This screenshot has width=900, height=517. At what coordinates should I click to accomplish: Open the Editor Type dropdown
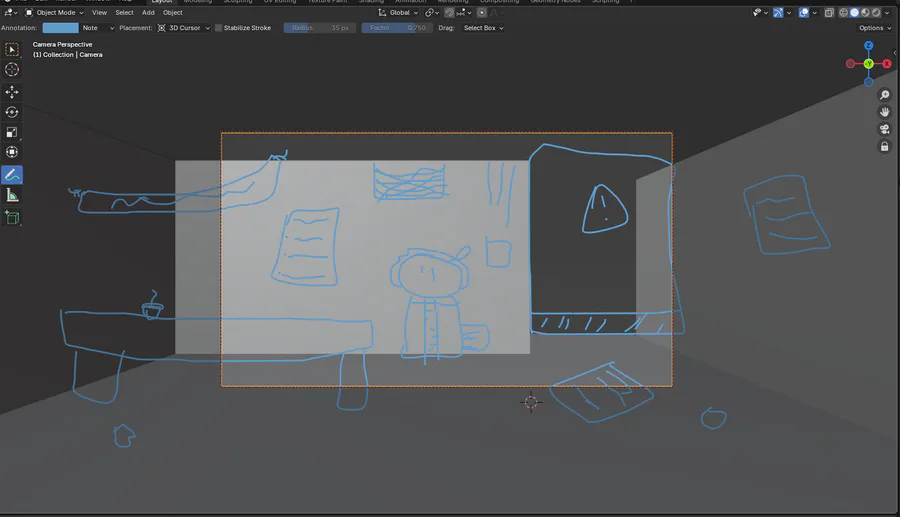click(x=10, y=13)
